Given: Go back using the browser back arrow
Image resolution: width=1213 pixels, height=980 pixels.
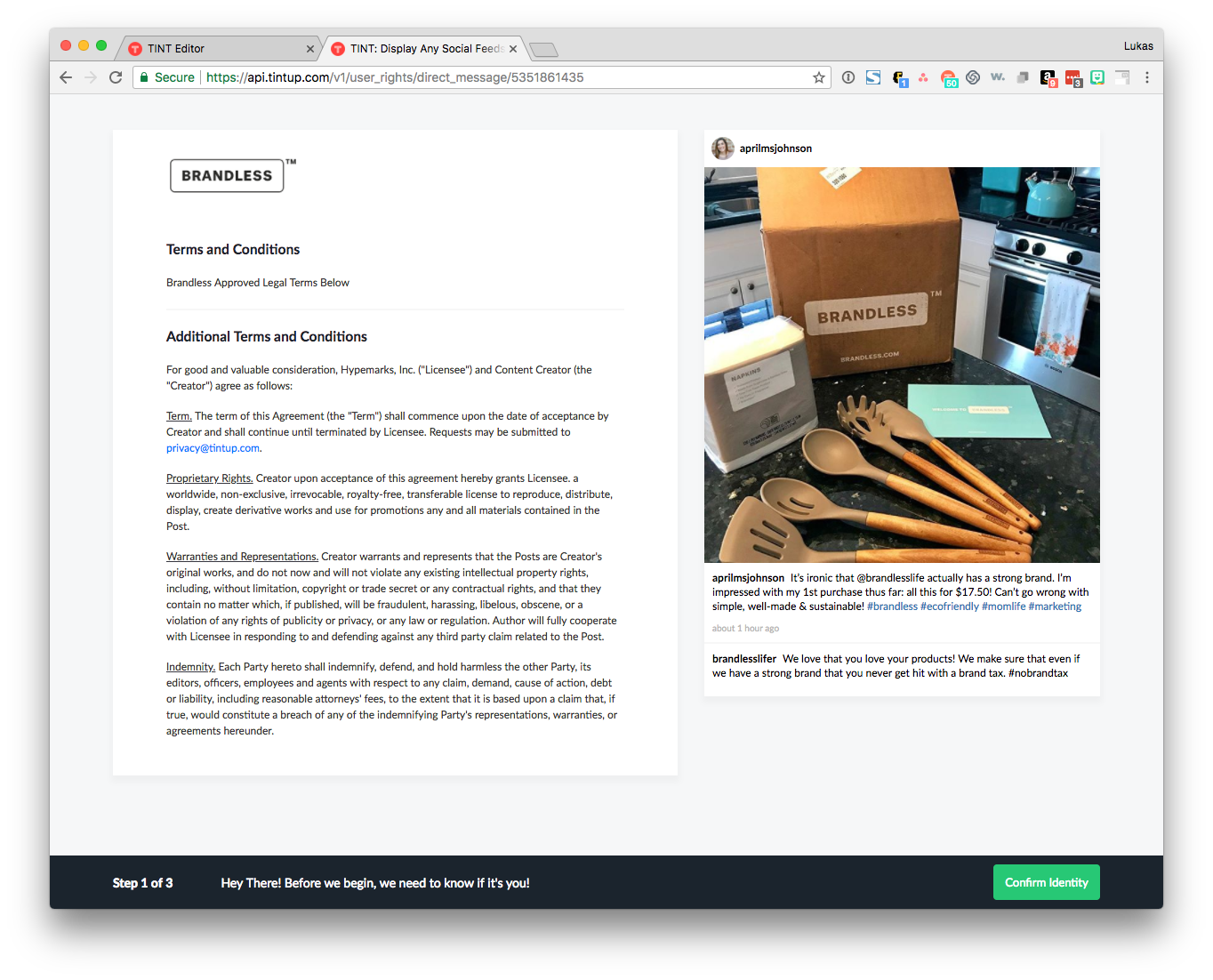Looking at the screenshot, I should point(66,77).
